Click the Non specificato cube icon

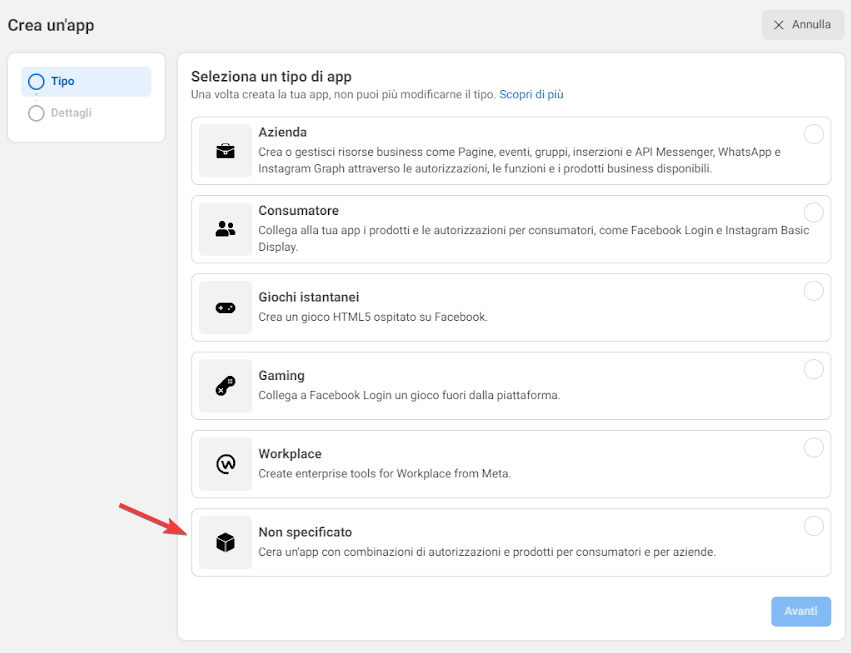tap(225, 542)
